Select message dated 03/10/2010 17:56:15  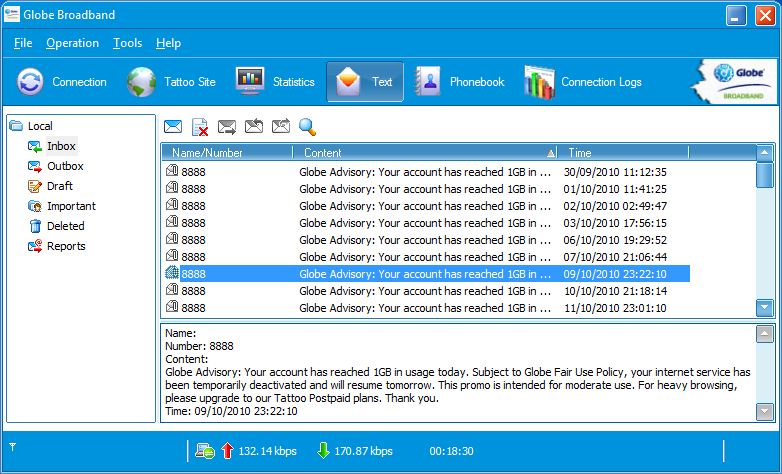425,223
